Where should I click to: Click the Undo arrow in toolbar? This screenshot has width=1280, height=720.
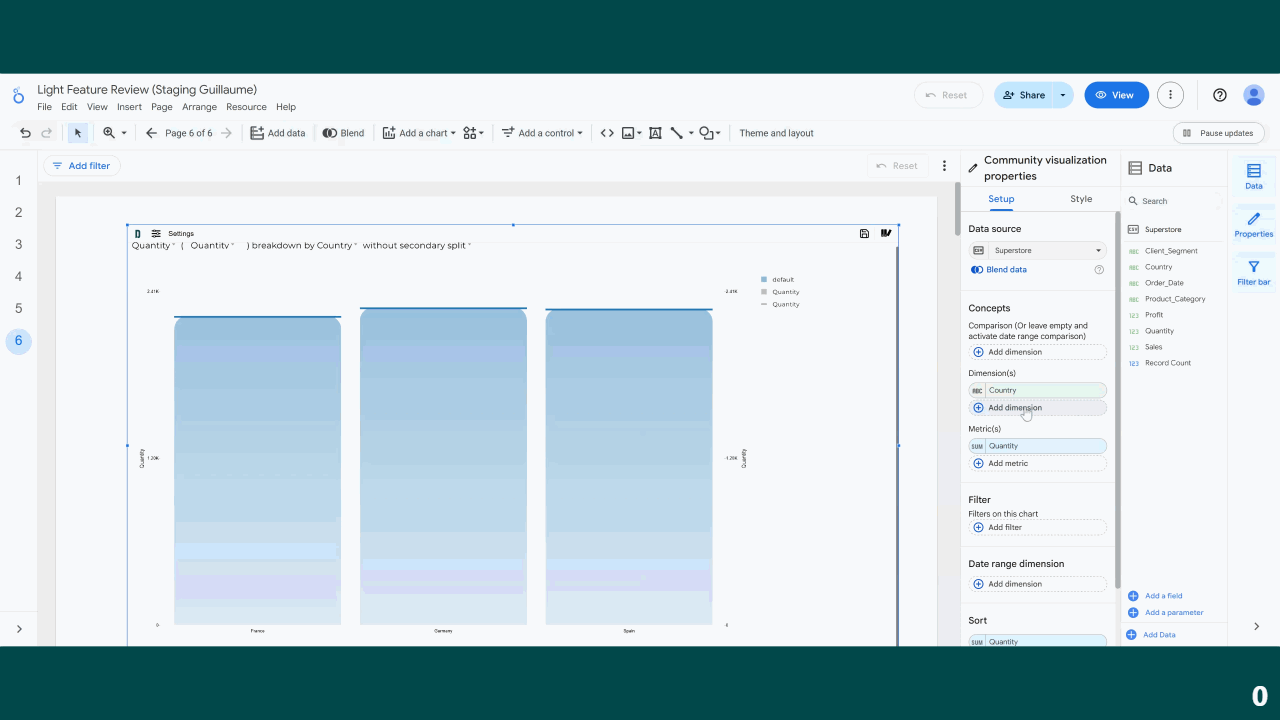tap(26, 133)
